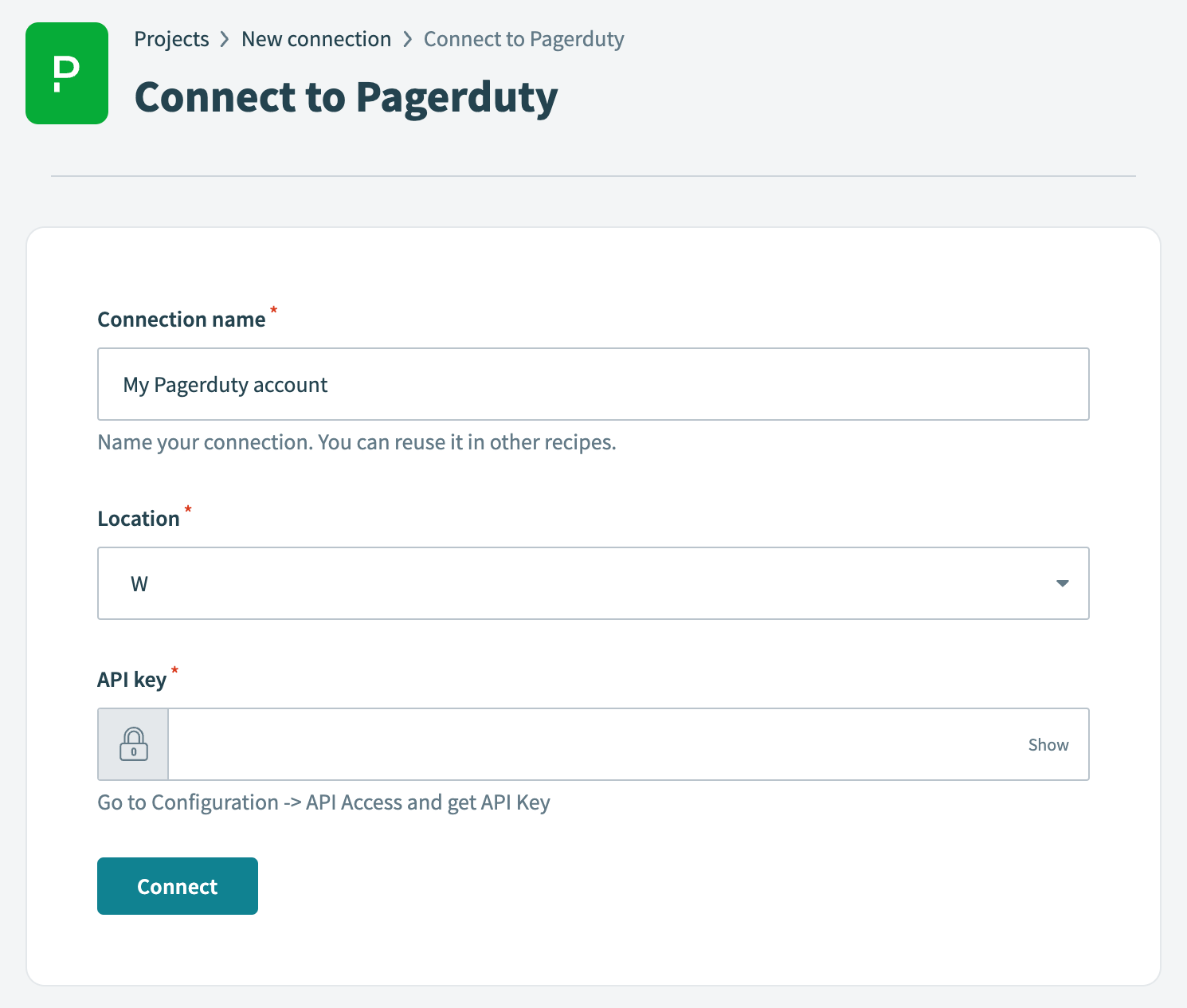Expand the Location selection showing W
The image size is (1187, 1008).
pyautogui.click(x=1062, y=583)
